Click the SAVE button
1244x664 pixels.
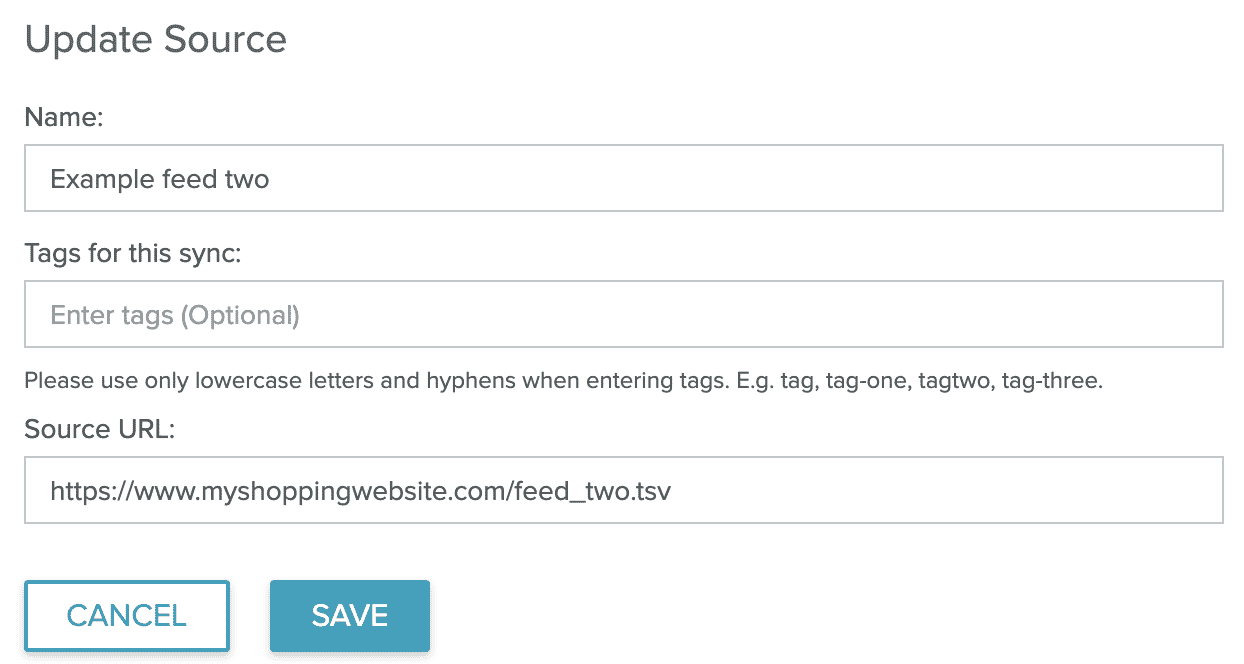click(349, 616)
